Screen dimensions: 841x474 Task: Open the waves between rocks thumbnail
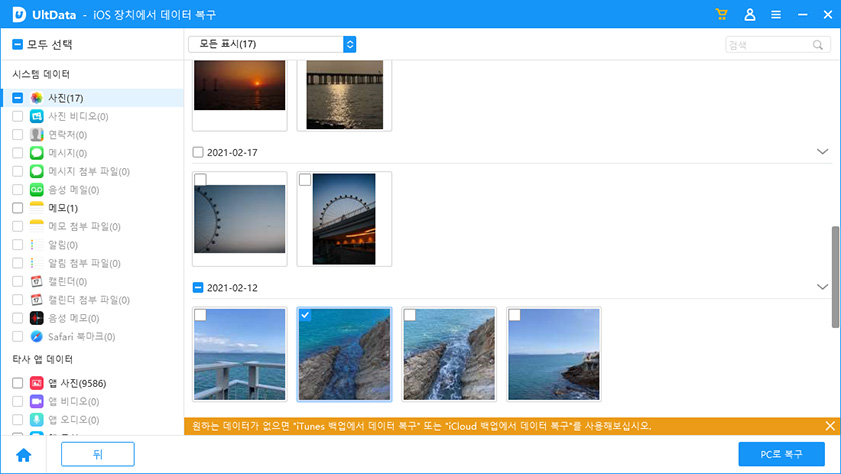tap(449, 354)
